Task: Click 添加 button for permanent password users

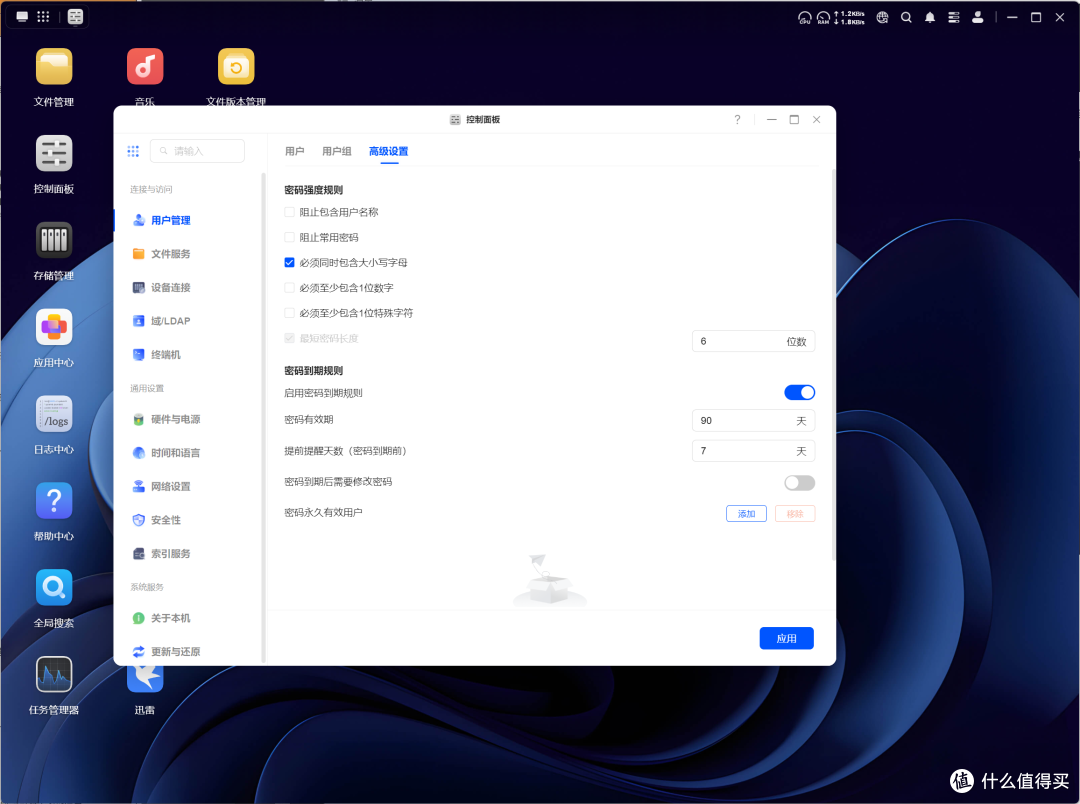Action: pos(747,514)
